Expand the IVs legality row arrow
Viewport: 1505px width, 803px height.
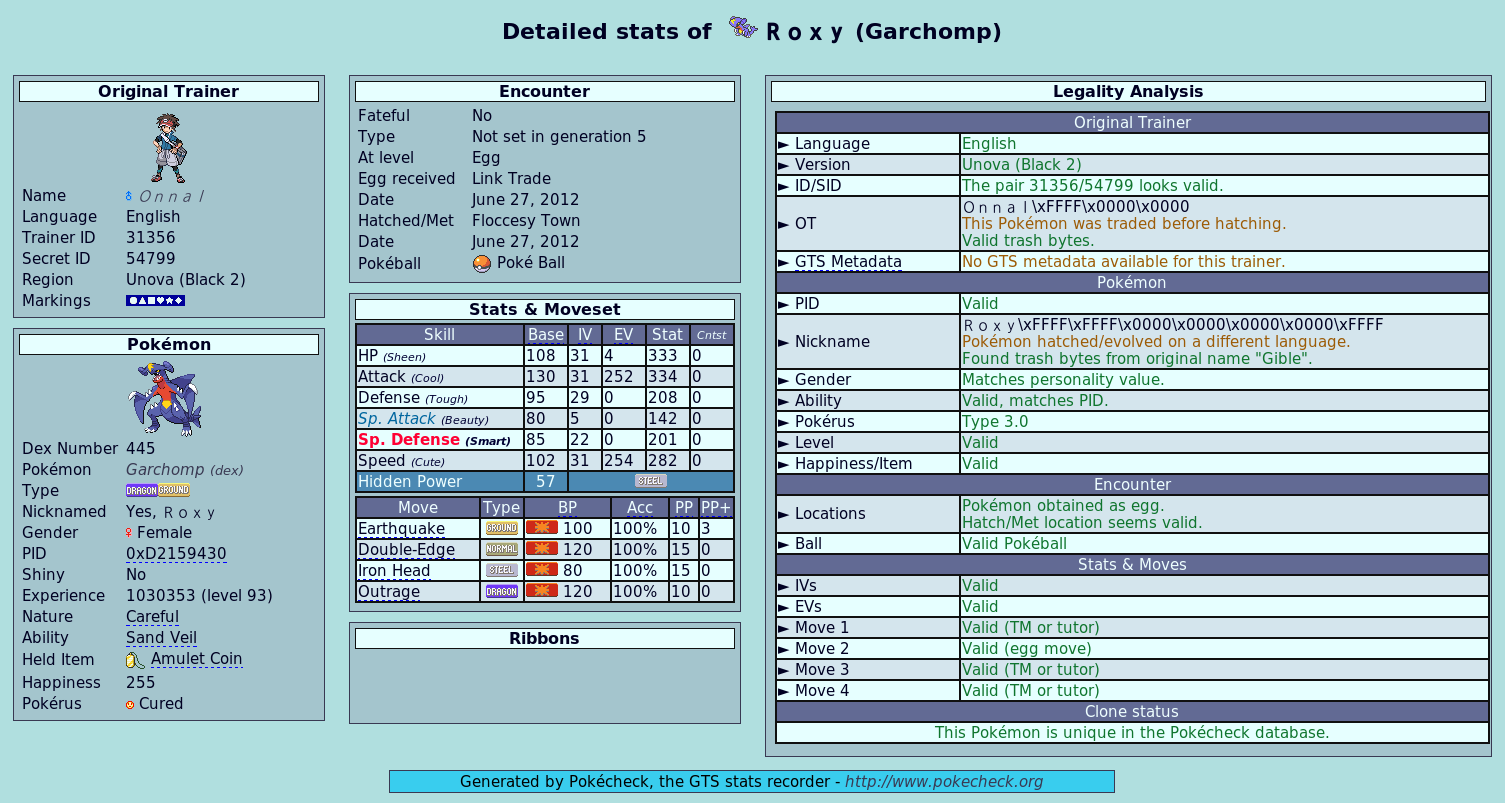(784, 586)
